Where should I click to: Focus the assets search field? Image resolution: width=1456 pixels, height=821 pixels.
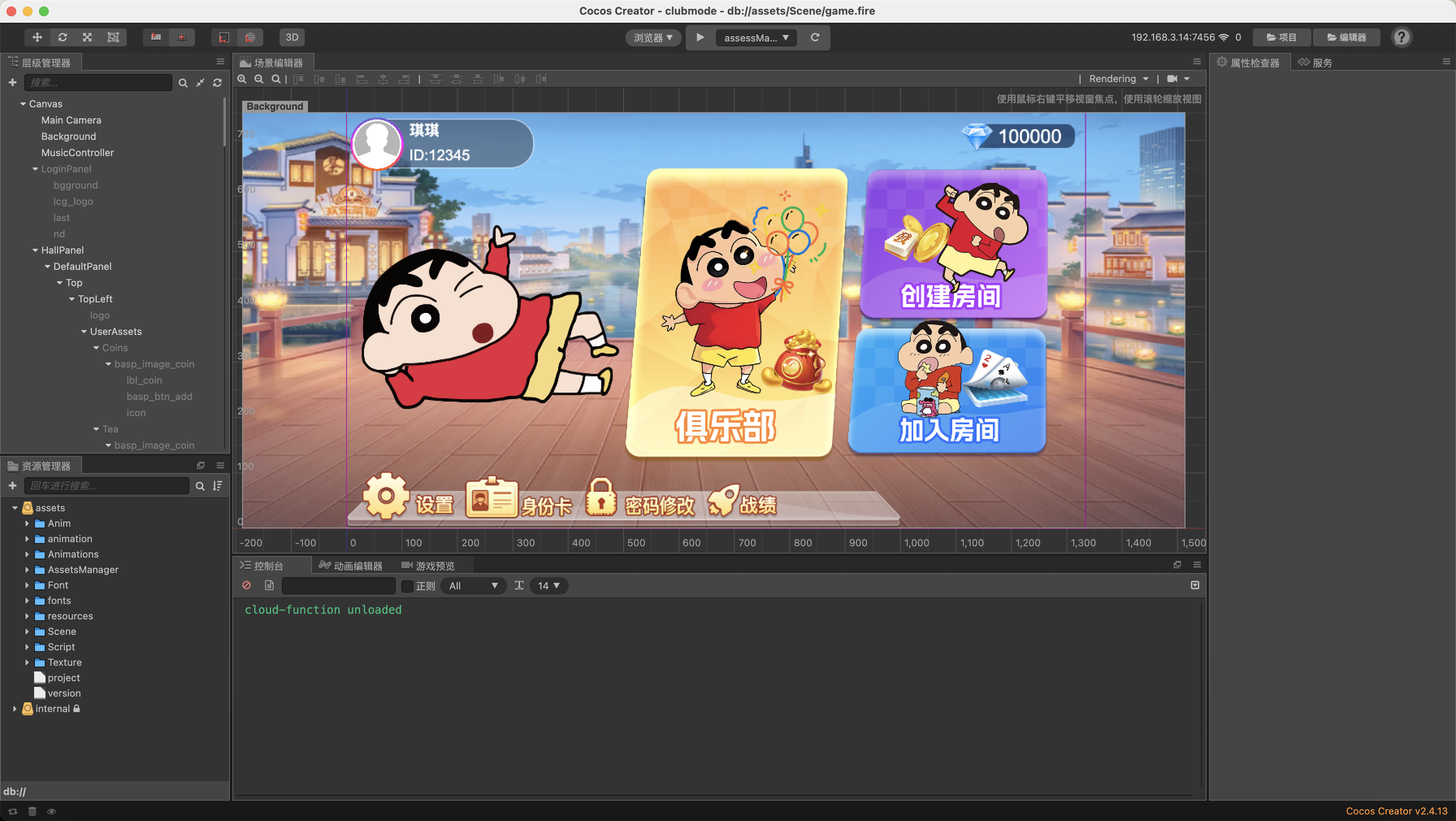coord(106,486)
